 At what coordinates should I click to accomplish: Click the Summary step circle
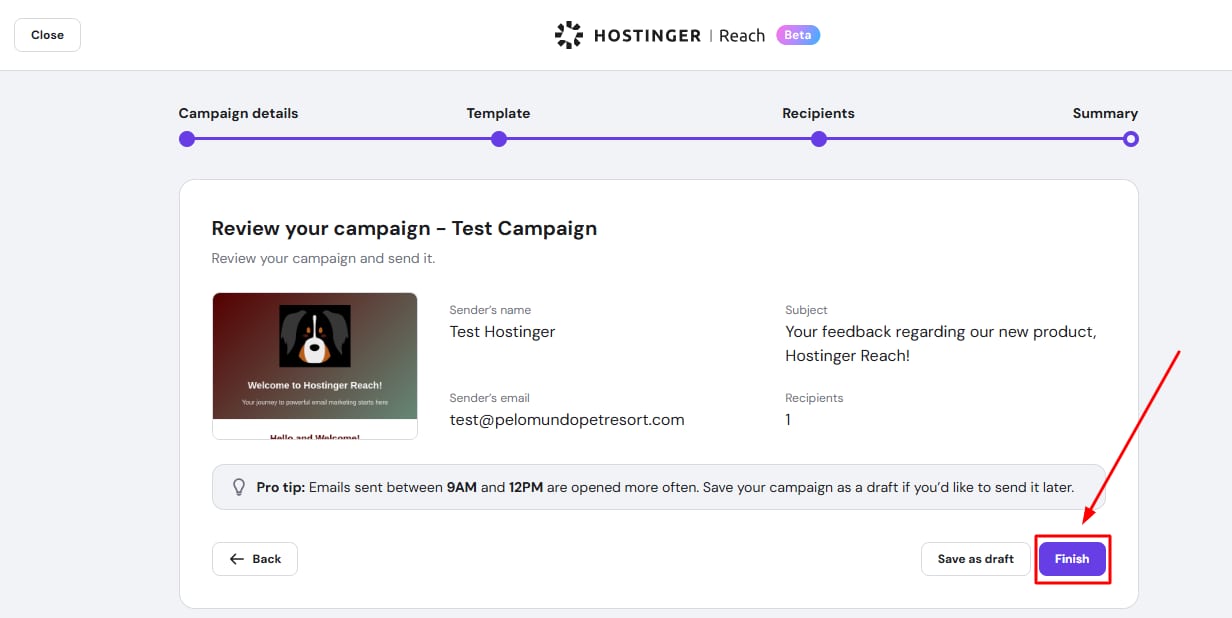coord(1131,139)
